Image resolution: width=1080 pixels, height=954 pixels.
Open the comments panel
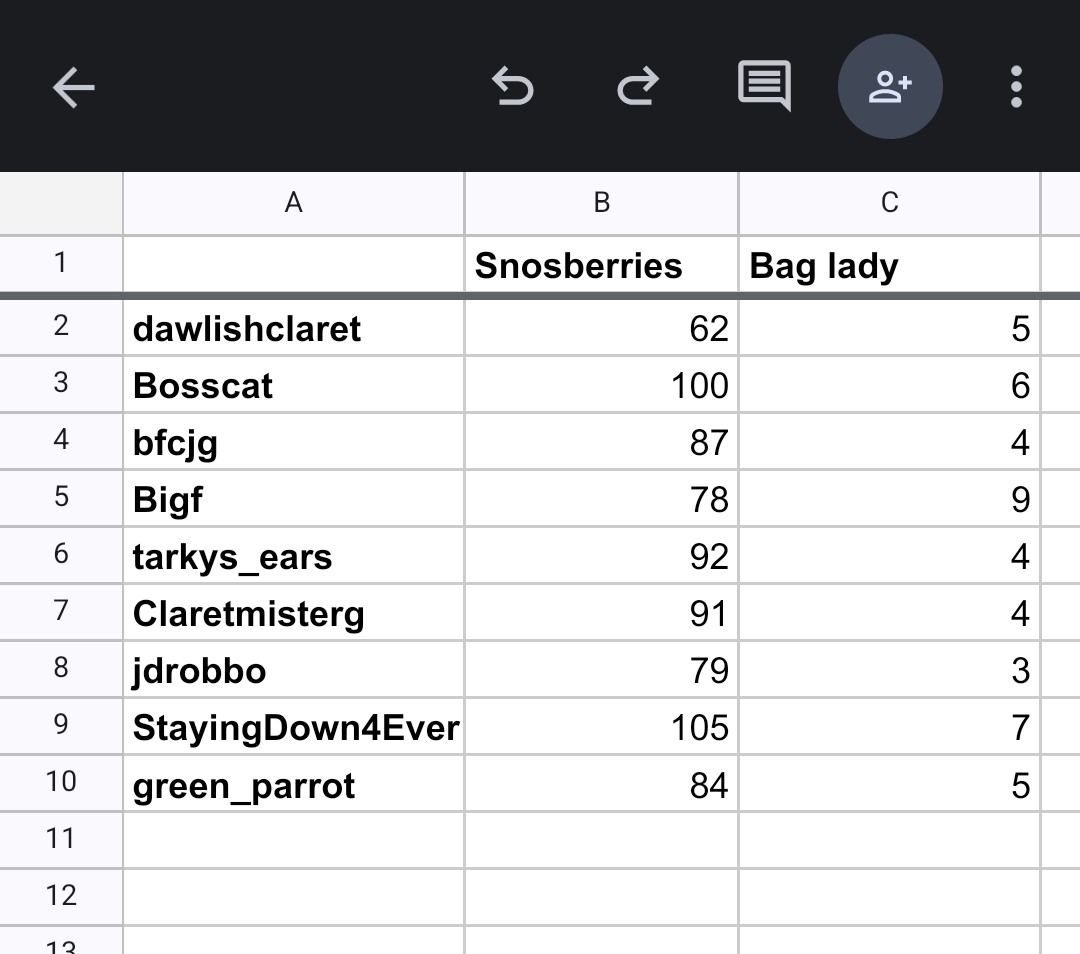(764, 86)
